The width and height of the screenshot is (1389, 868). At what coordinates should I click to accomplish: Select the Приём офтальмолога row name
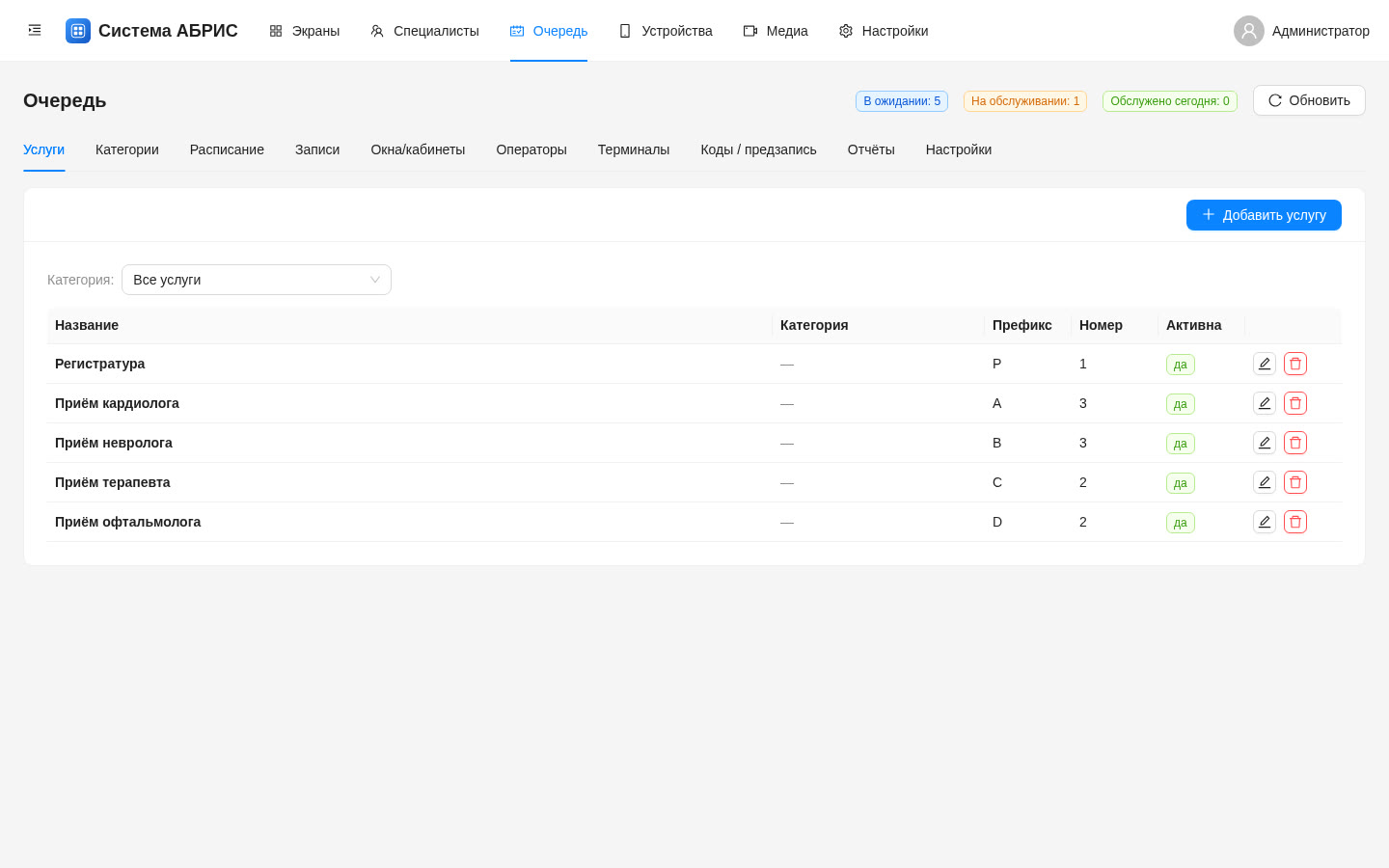pos(128,522)
